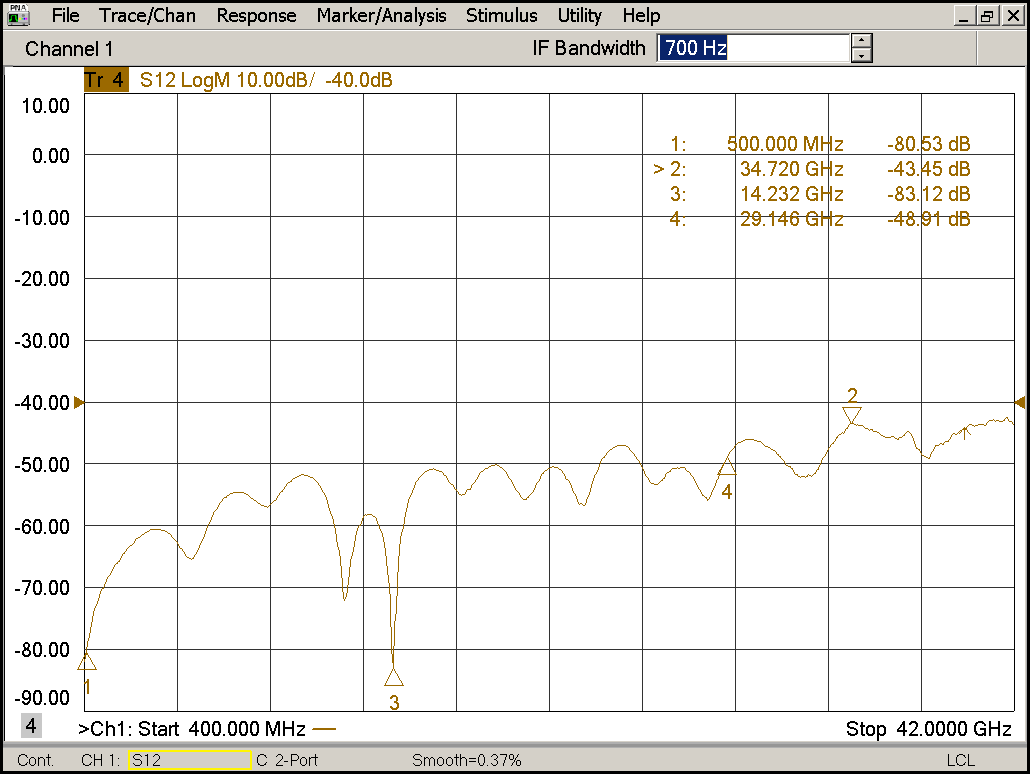The height and width of the screenshot is (774, 1030).
Task: Open the Marker/Analysis menu
Action: (382, 15)
